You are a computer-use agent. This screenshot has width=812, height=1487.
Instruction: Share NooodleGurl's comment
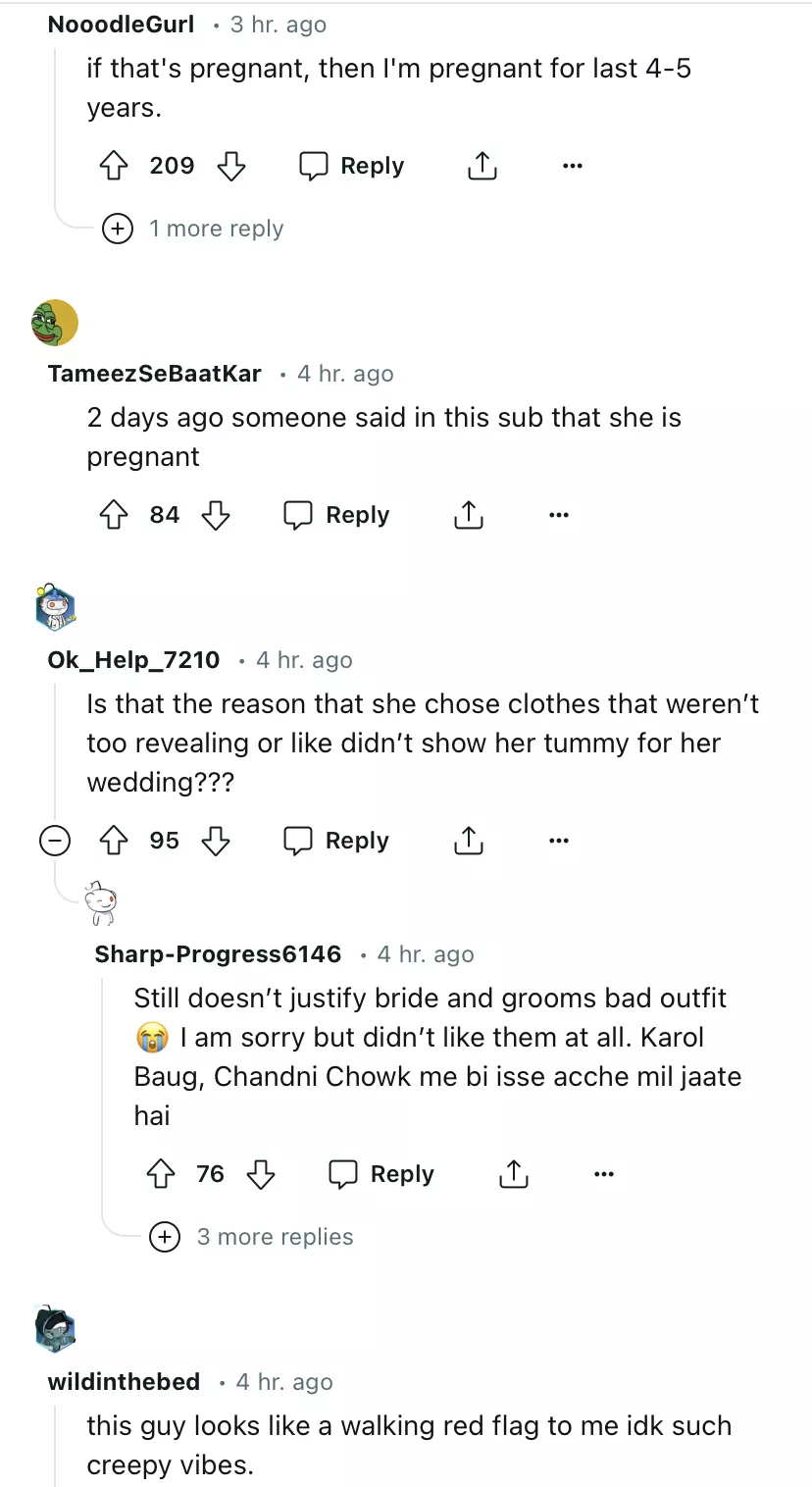click(482, 166)
